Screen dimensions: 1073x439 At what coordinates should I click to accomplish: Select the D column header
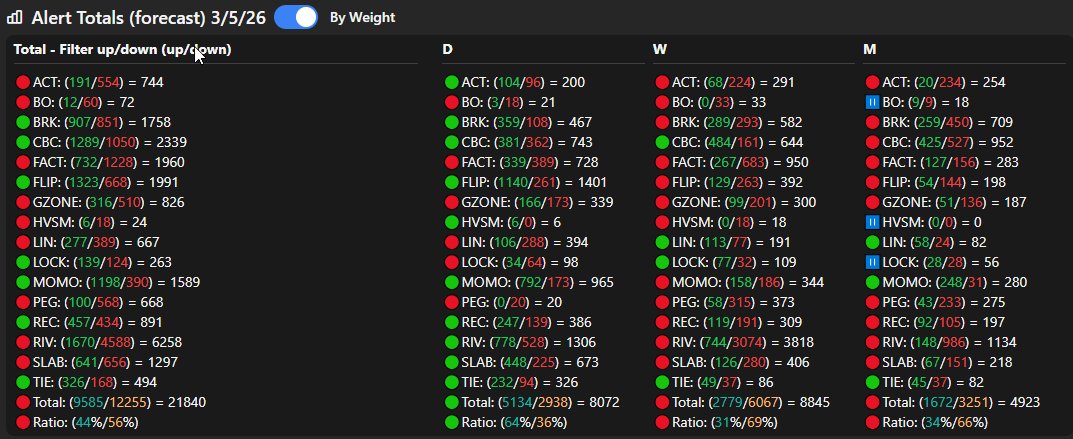(x=448, y=49)
